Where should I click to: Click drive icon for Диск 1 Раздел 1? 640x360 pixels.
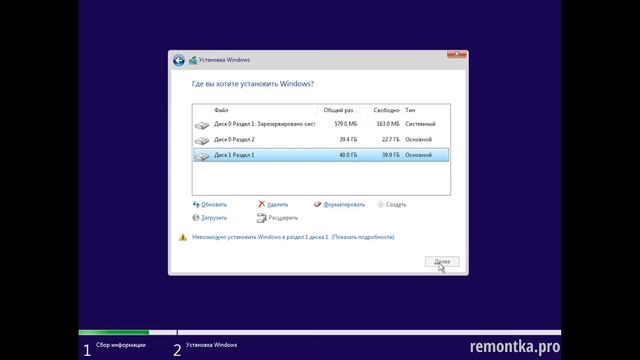[x=202, y=156]
